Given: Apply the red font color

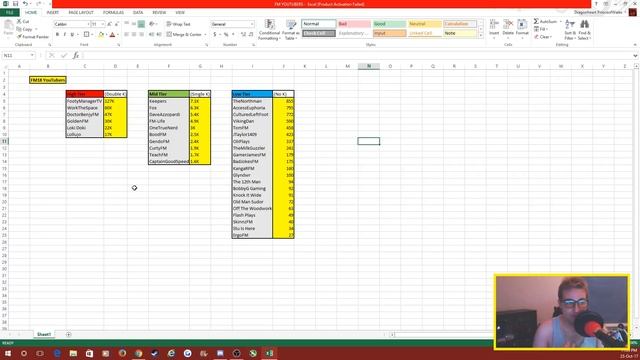Looking at the screenshot, I should click(112, 35).
